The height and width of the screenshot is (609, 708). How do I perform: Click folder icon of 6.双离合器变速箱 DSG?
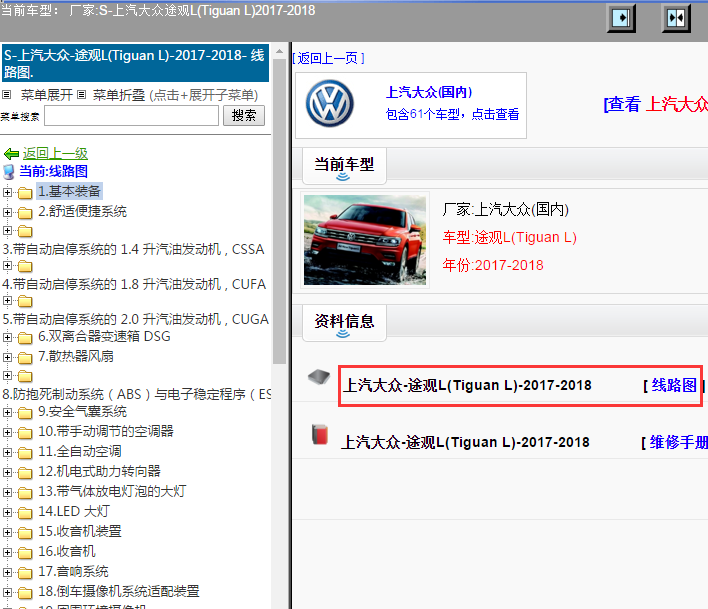click(25, 338)
